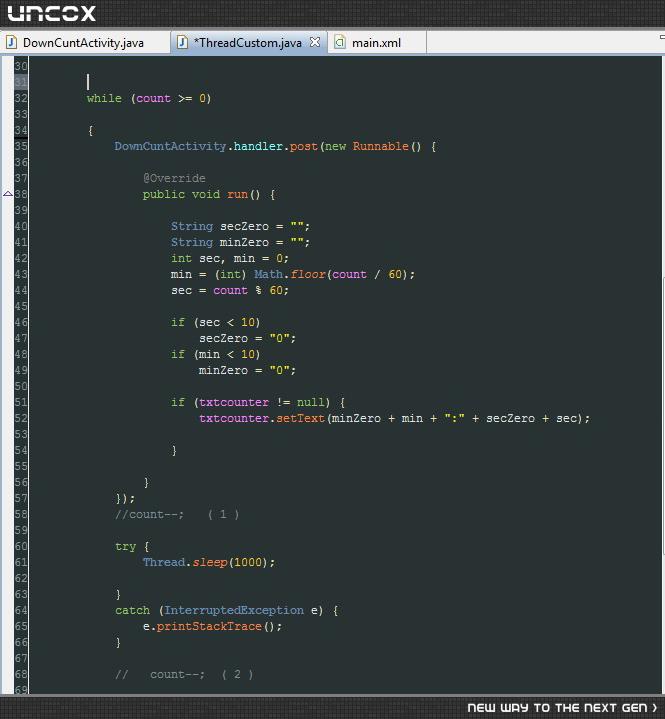Click 'catch' keyword on line 64
Viewport: 665px width, 719px height.
point(132,610)
